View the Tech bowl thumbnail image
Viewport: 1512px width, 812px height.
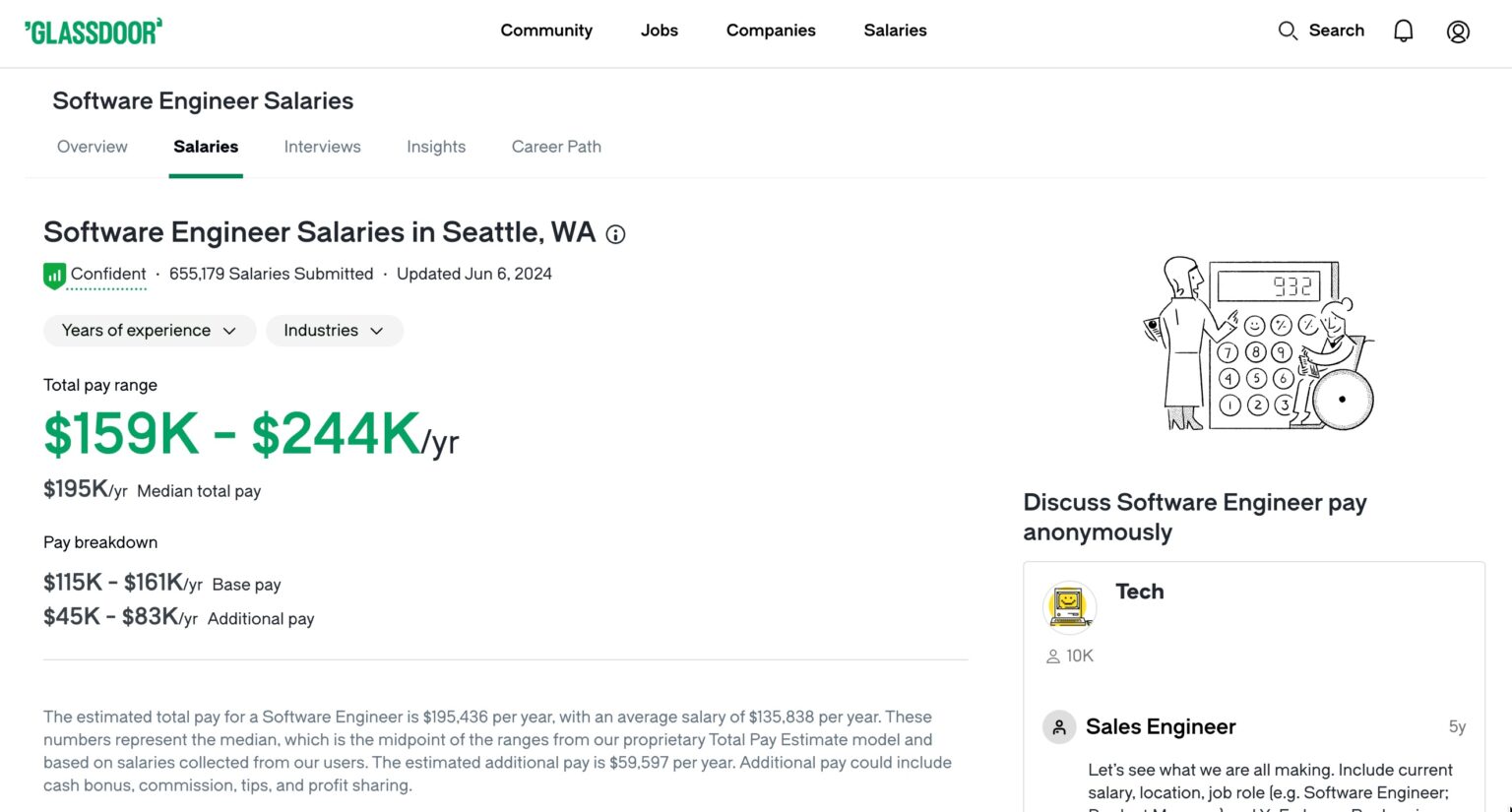[1069, 607]
